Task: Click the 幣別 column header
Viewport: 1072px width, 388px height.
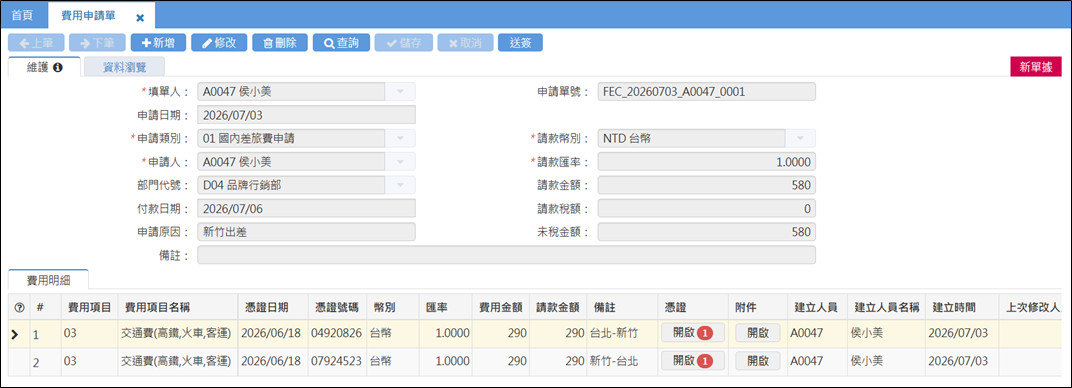Action: (393, 307)
